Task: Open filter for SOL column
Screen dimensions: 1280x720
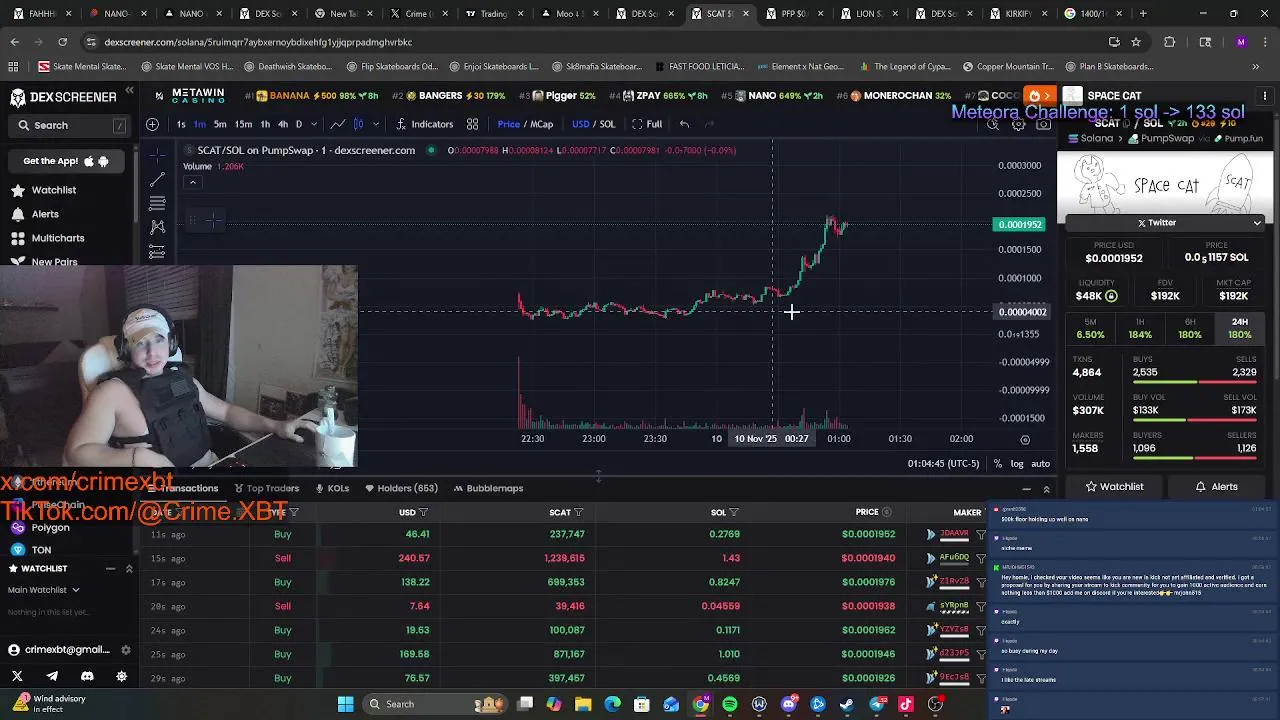Action: coord(734,513)
